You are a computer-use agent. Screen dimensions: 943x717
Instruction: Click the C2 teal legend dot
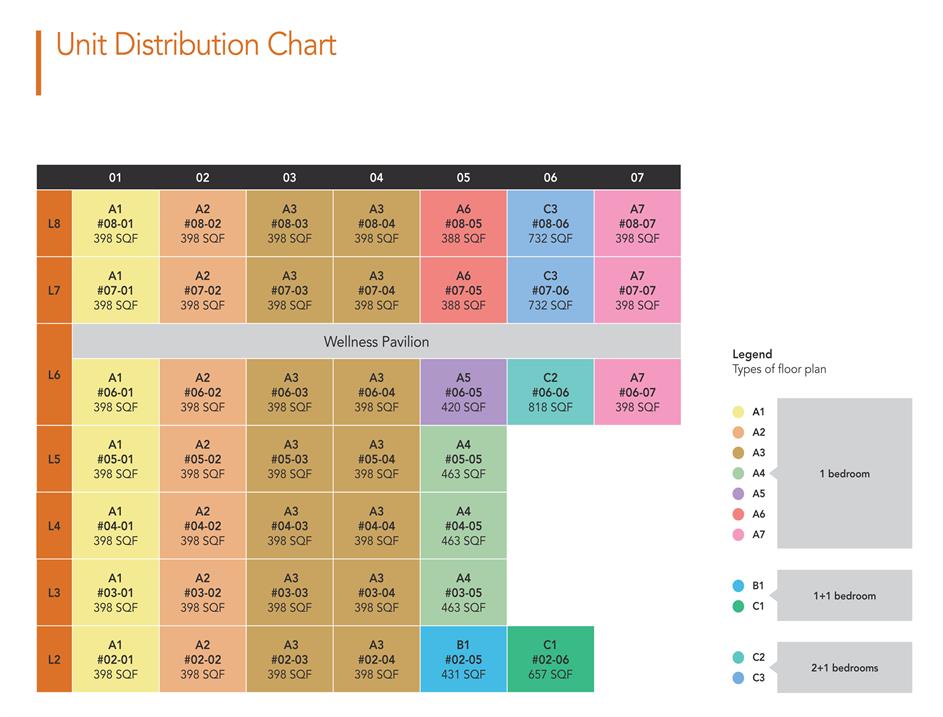coord(738,657)
